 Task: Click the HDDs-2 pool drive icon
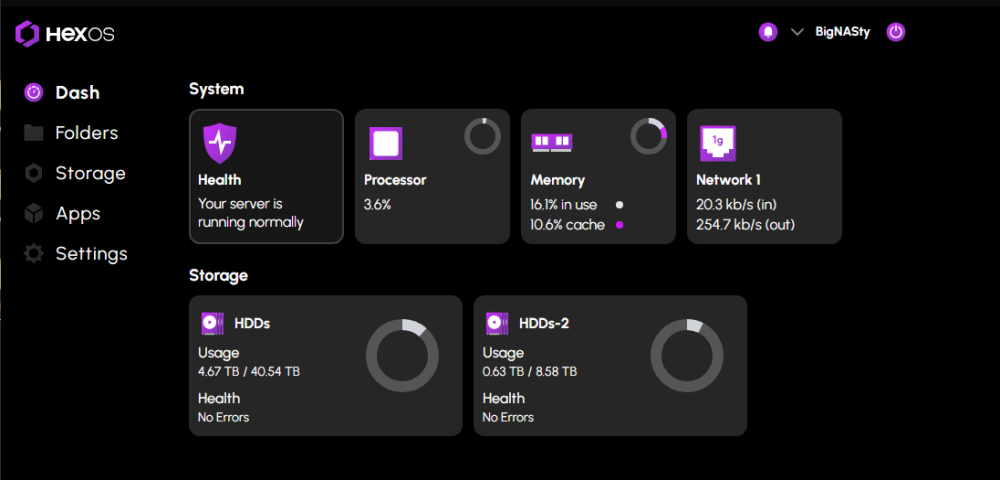pos(497,323)
